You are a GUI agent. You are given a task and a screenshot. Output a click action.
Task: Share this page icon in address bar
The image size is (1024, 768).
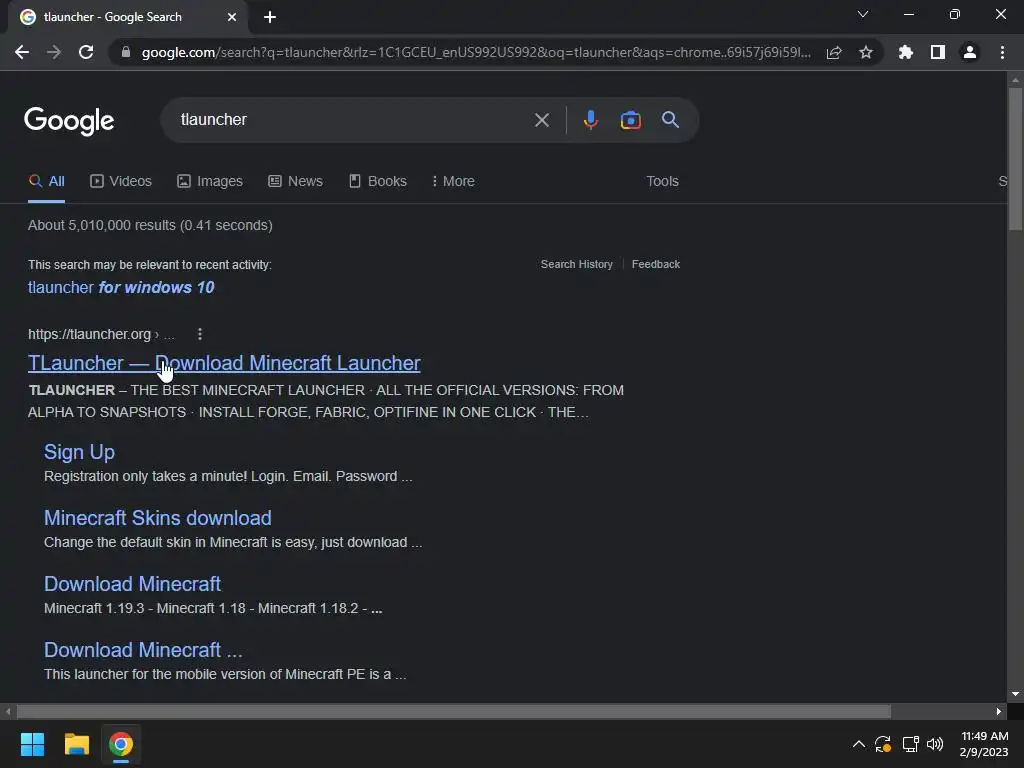coord(834,52)
